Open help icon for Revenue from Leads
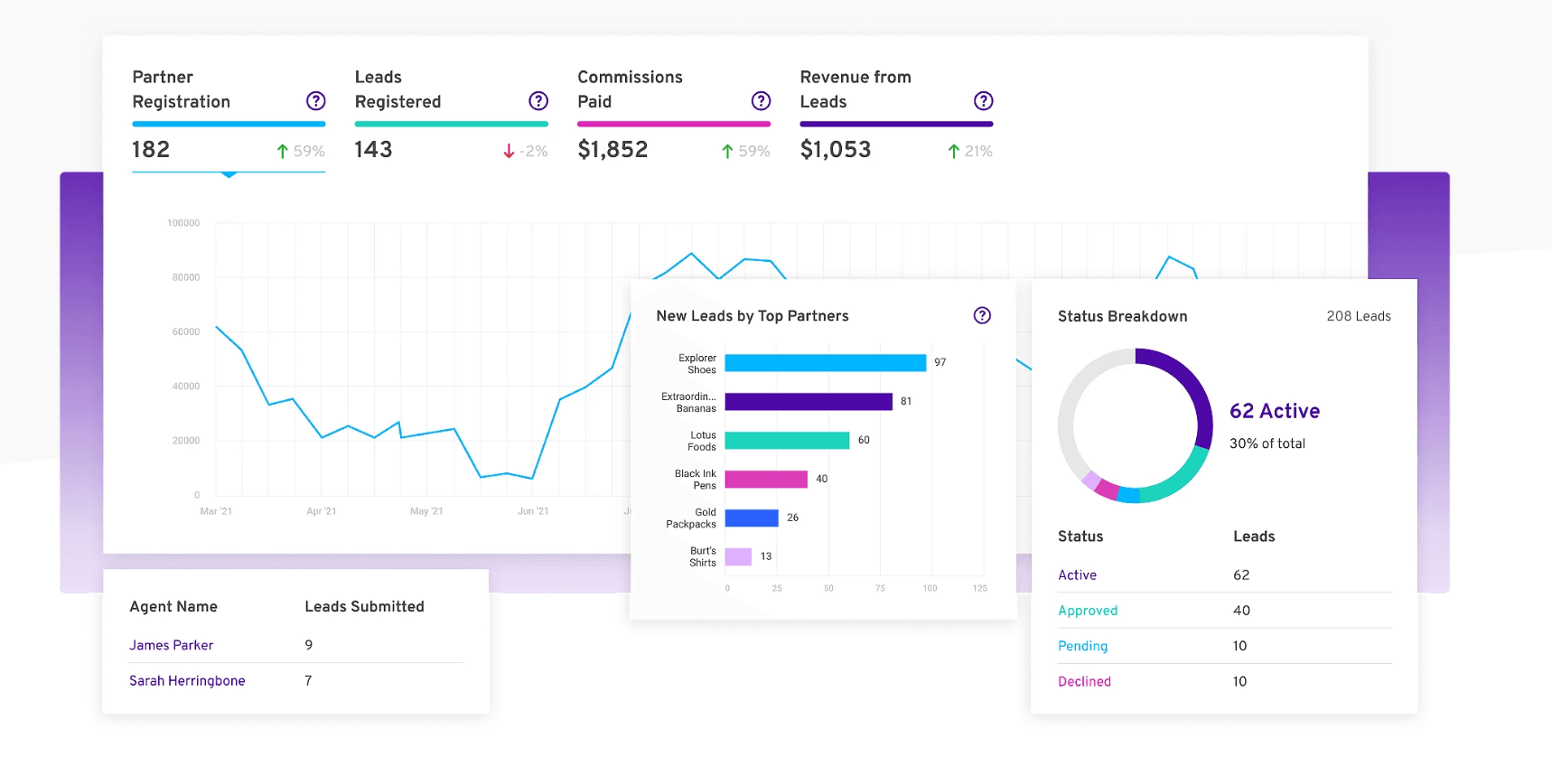 (x=983, y=100)
